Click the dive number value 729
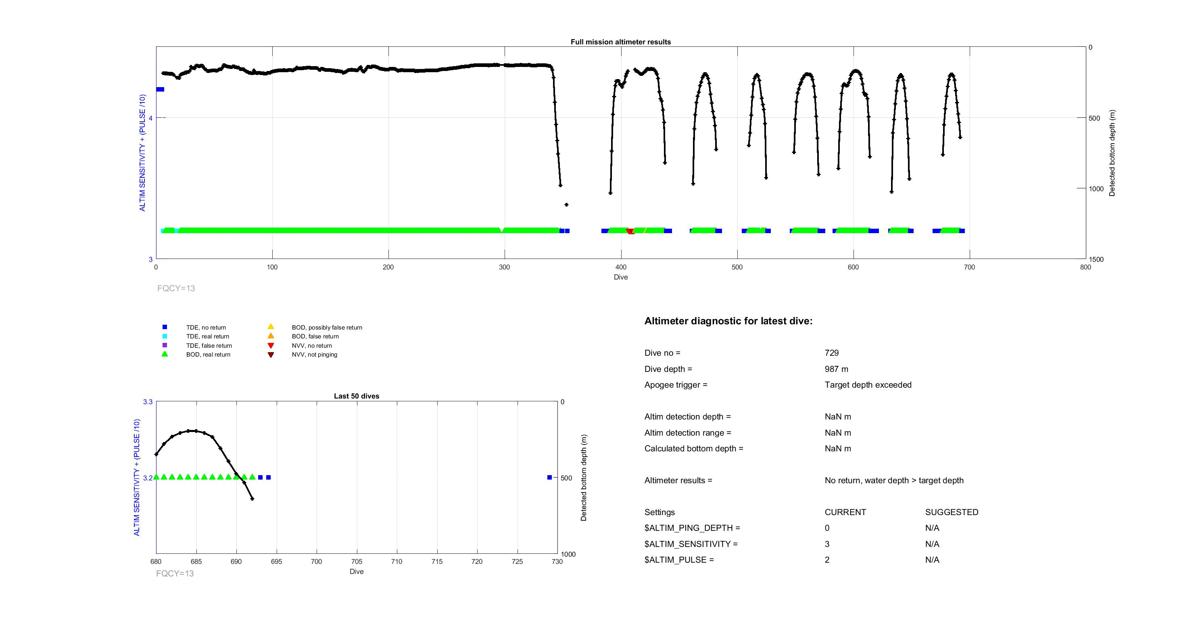The height and width of the screenshot is (622, 1200). coord(832,353)
